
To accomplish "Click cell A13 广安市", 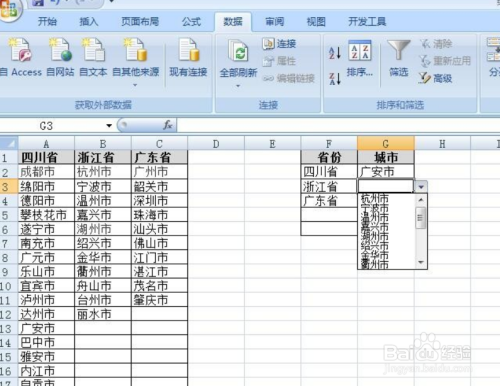I will coord(46,329).
